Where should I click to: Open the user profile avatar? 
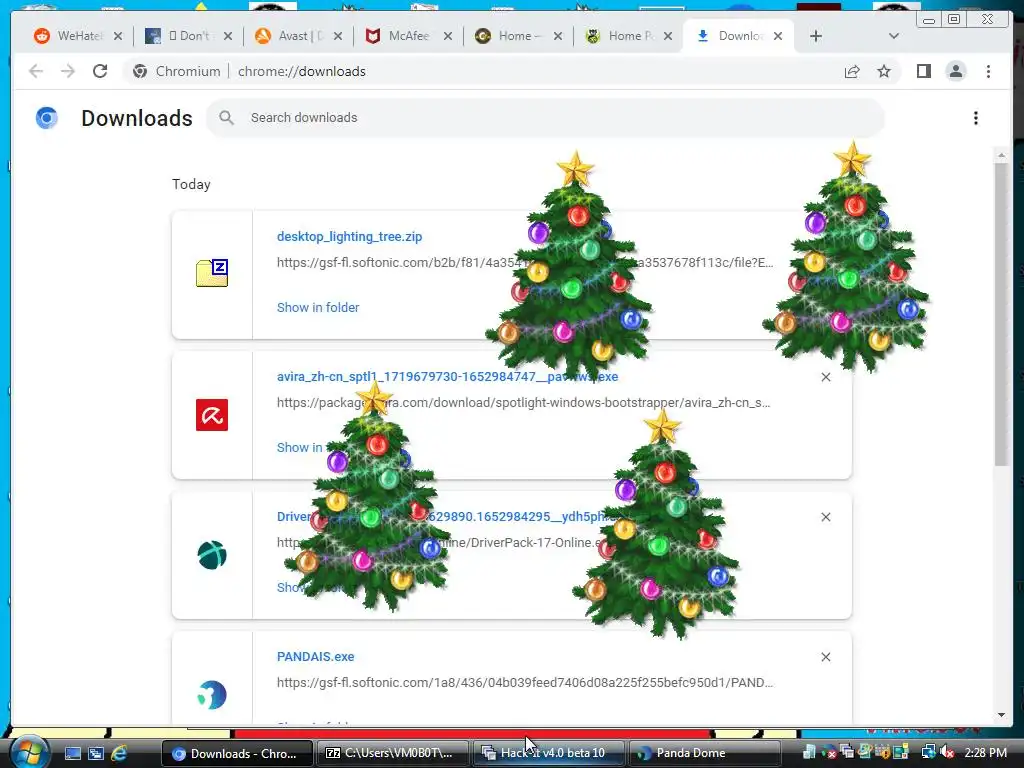pyautogui.click(x=956, y=71)
